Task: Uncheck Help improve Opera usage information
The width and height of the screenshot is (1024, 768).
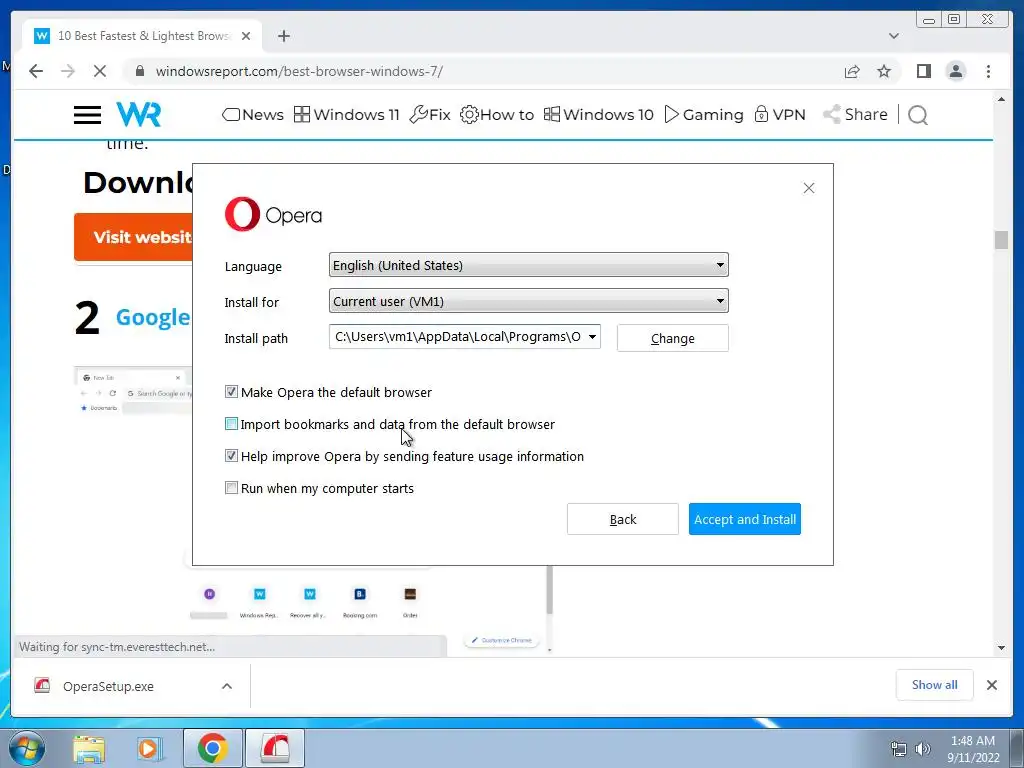Action: tap(231, 456)
